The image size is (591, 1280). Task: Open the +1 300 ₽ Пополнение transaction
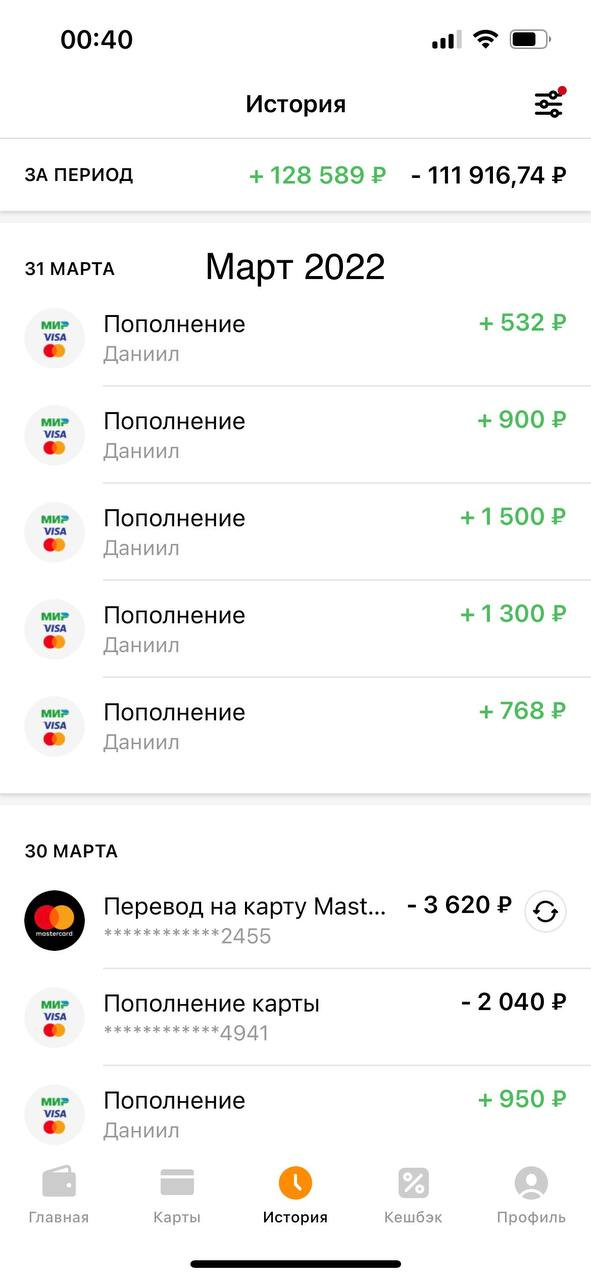coord(295,629)
